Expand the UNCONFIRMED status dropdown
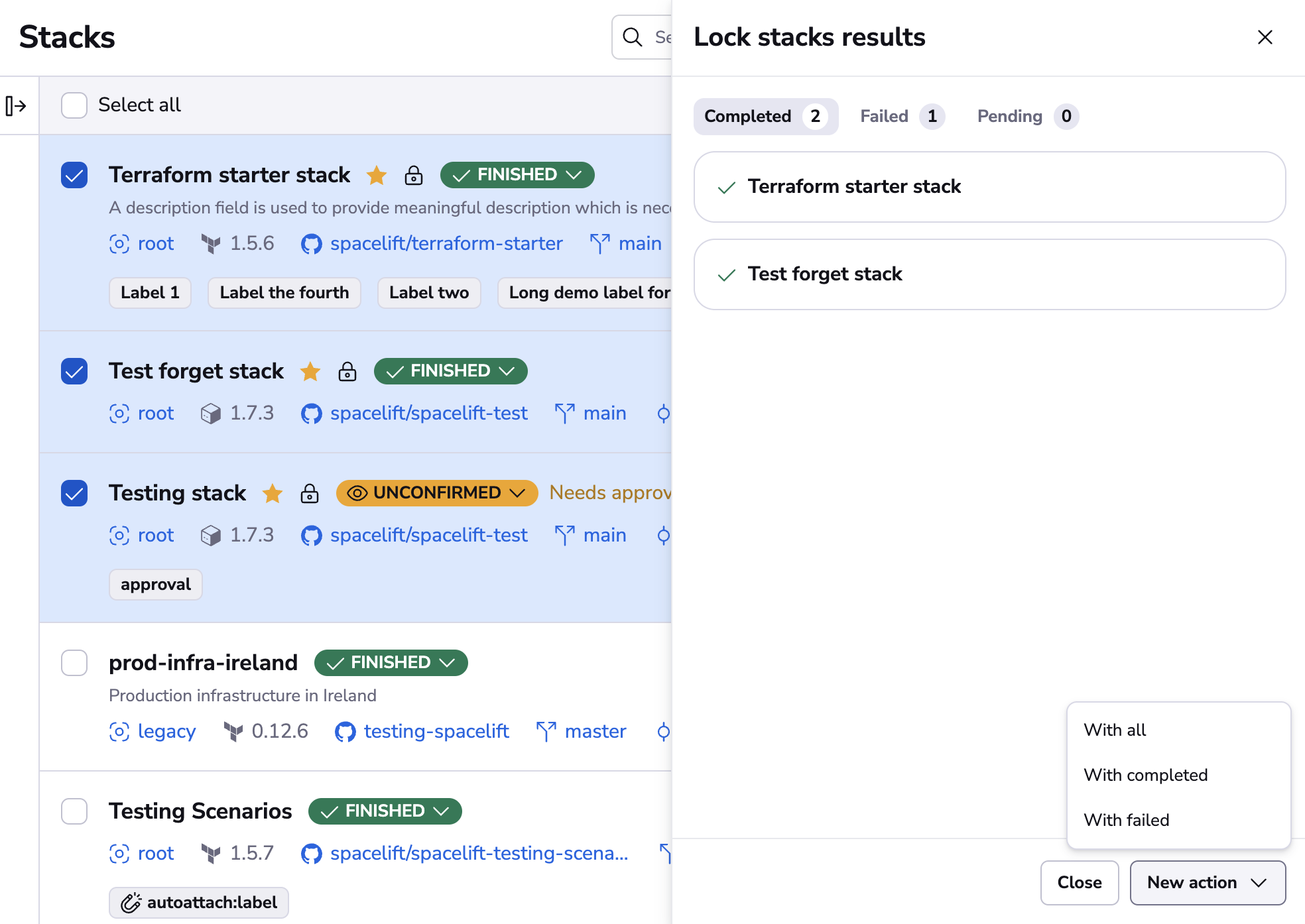The image size is (1305, 924). point(436,493)
